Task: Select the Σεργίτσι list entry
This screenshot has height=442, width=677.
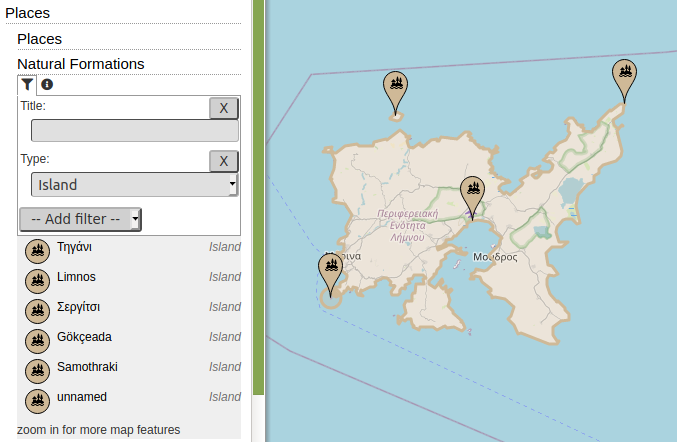Action: click(x=129, y=311)
